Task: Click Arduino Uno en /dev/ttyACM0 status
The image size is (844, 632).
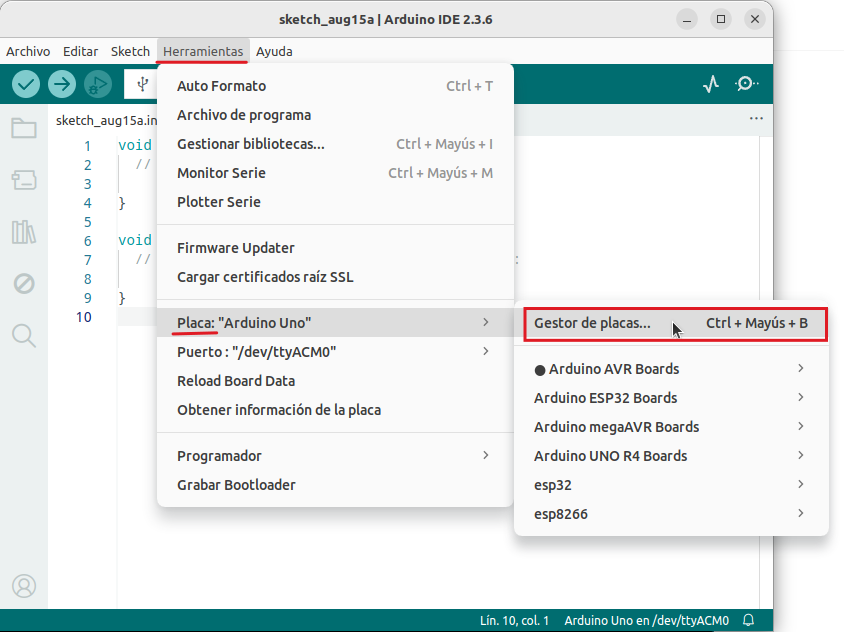Action: pyautogui.click(x=646, y=621)
